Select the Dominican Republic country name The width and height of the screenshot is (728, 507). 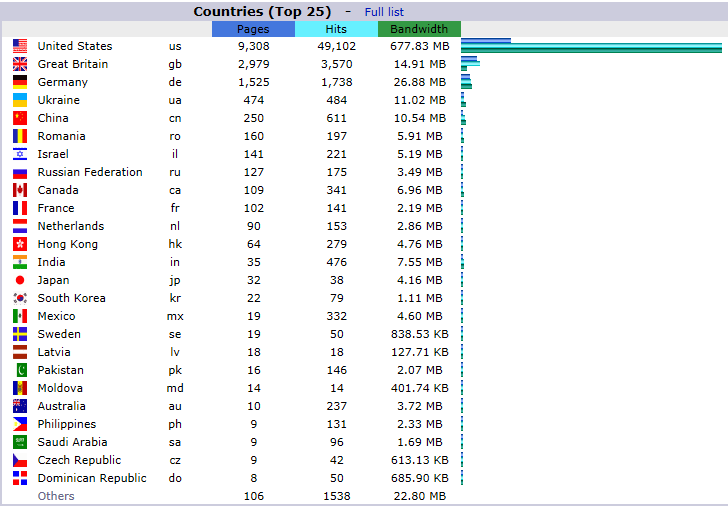(x=92, y=478)
